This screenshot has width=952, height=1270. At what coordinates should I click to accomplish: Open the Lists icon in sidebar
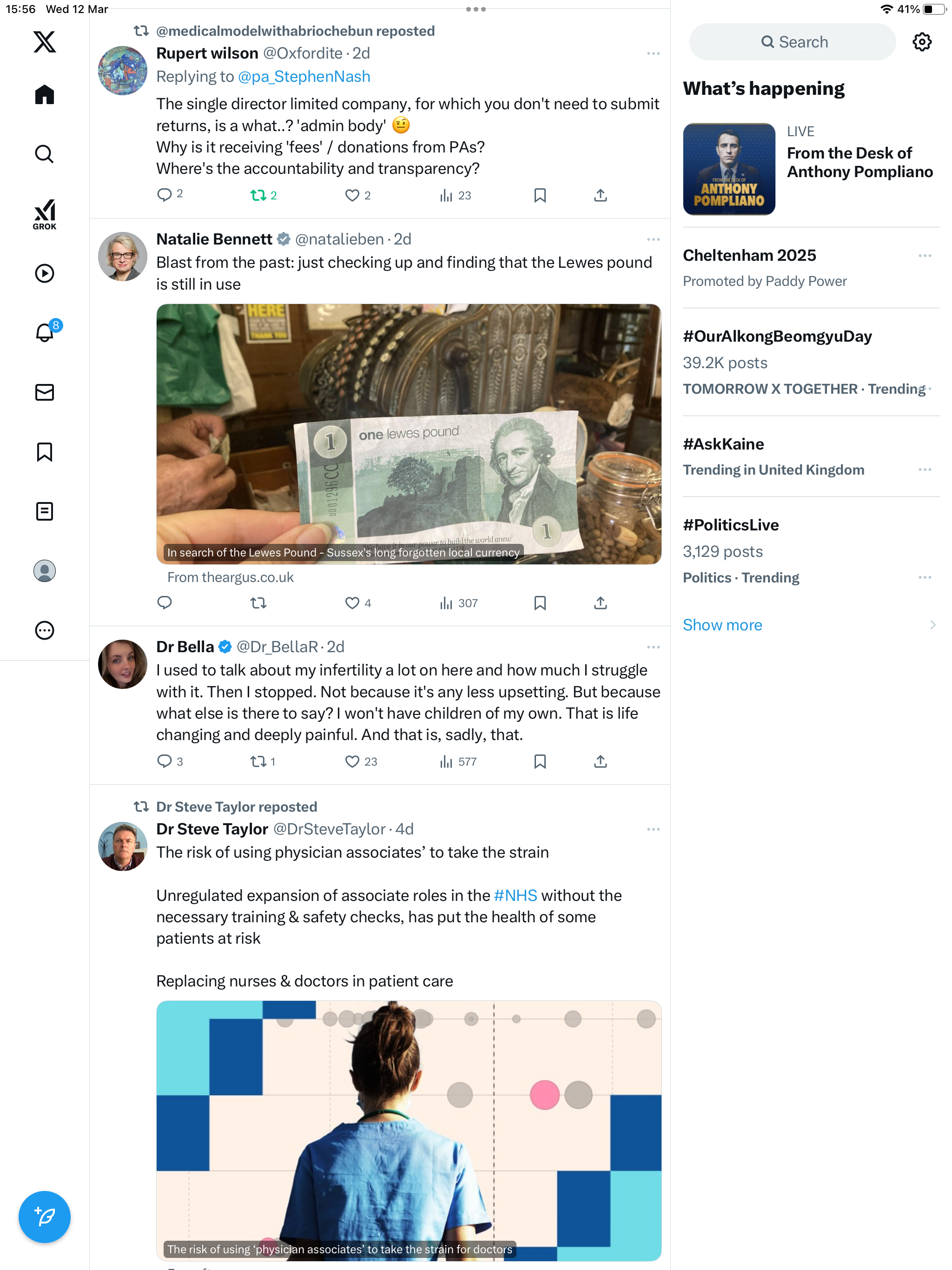(x=44, y=511)
